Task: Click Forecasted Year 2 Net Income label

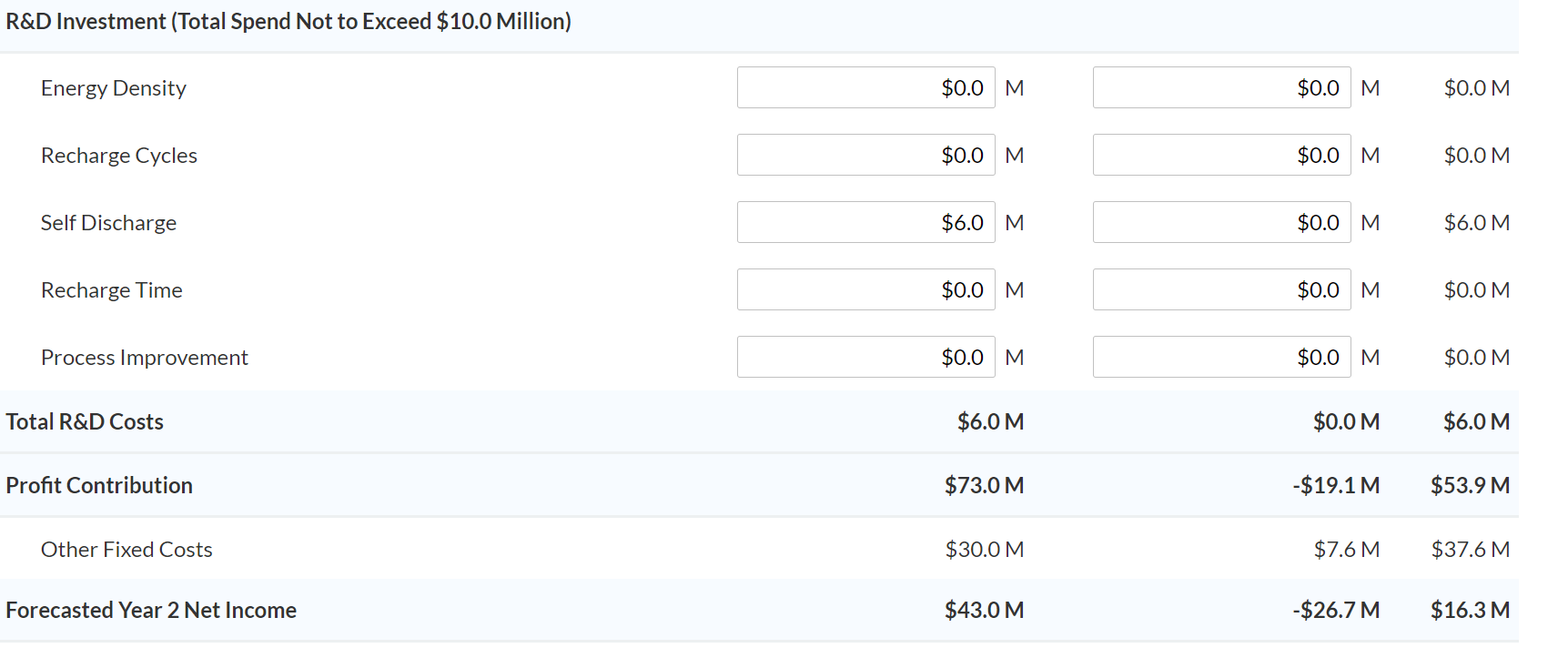Action: (151, 610)
